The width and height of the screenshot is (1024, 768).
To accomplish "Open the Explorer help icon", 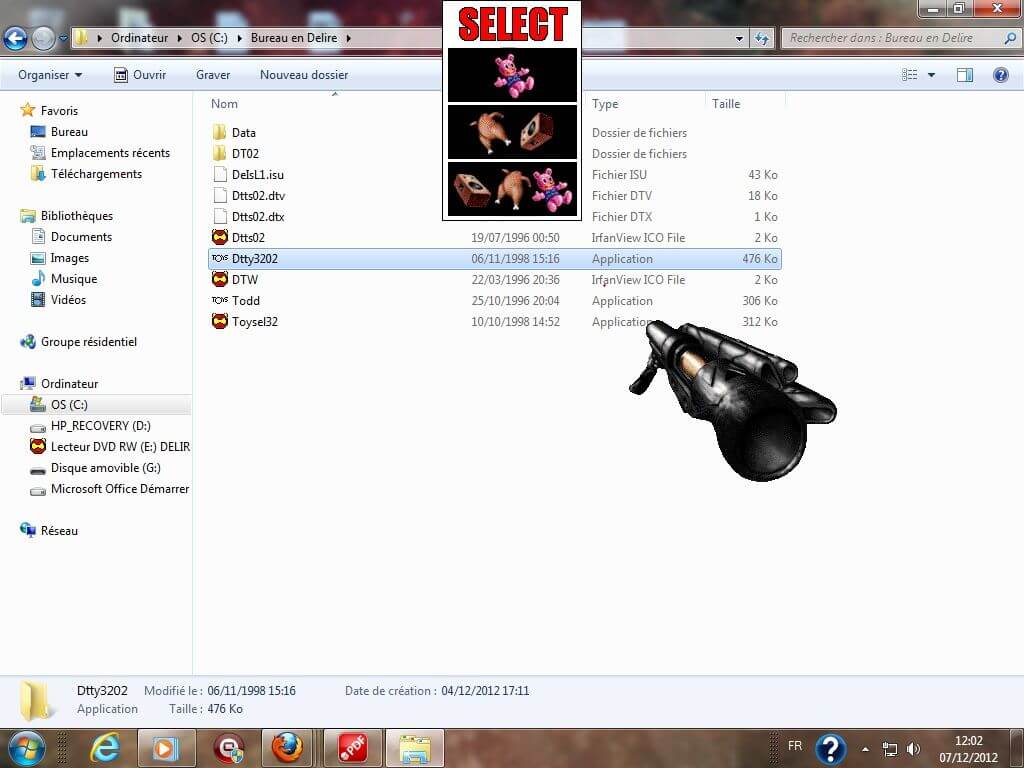I will point(1000,74).
